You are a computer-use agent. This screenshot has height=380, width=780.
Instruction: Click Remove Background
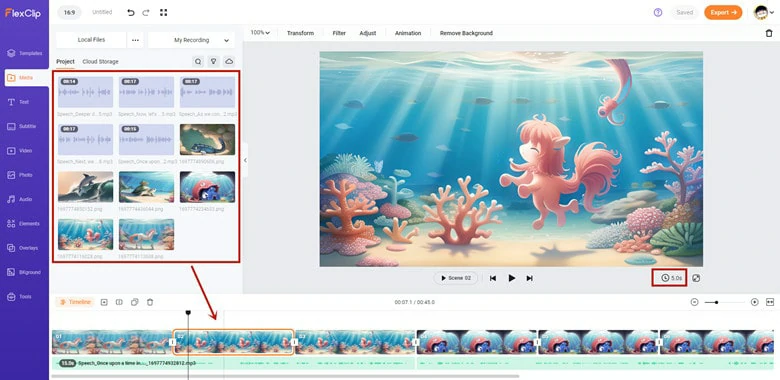point(466,33)
